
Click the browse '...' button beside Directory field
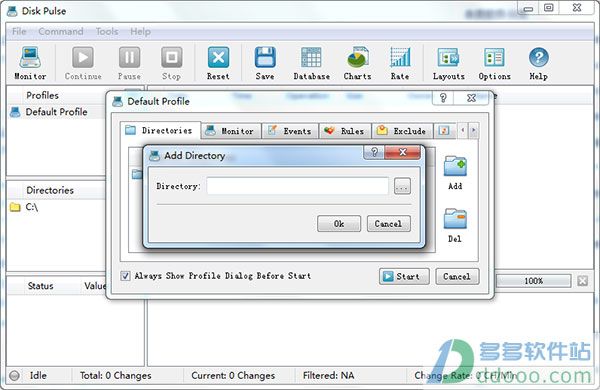point(402,186)
